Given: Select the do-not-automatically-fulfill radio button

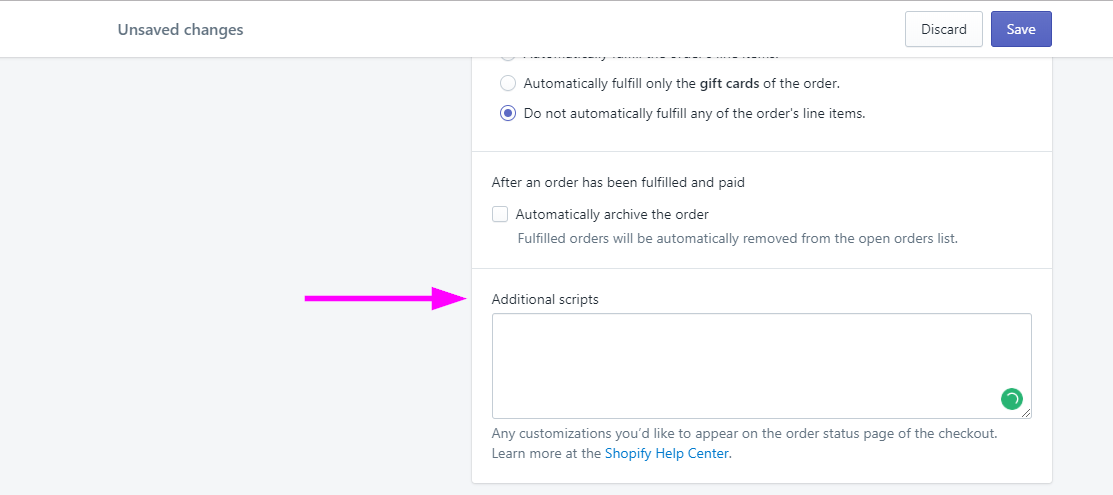Looking at the screenshot, I should click(508, 113).
